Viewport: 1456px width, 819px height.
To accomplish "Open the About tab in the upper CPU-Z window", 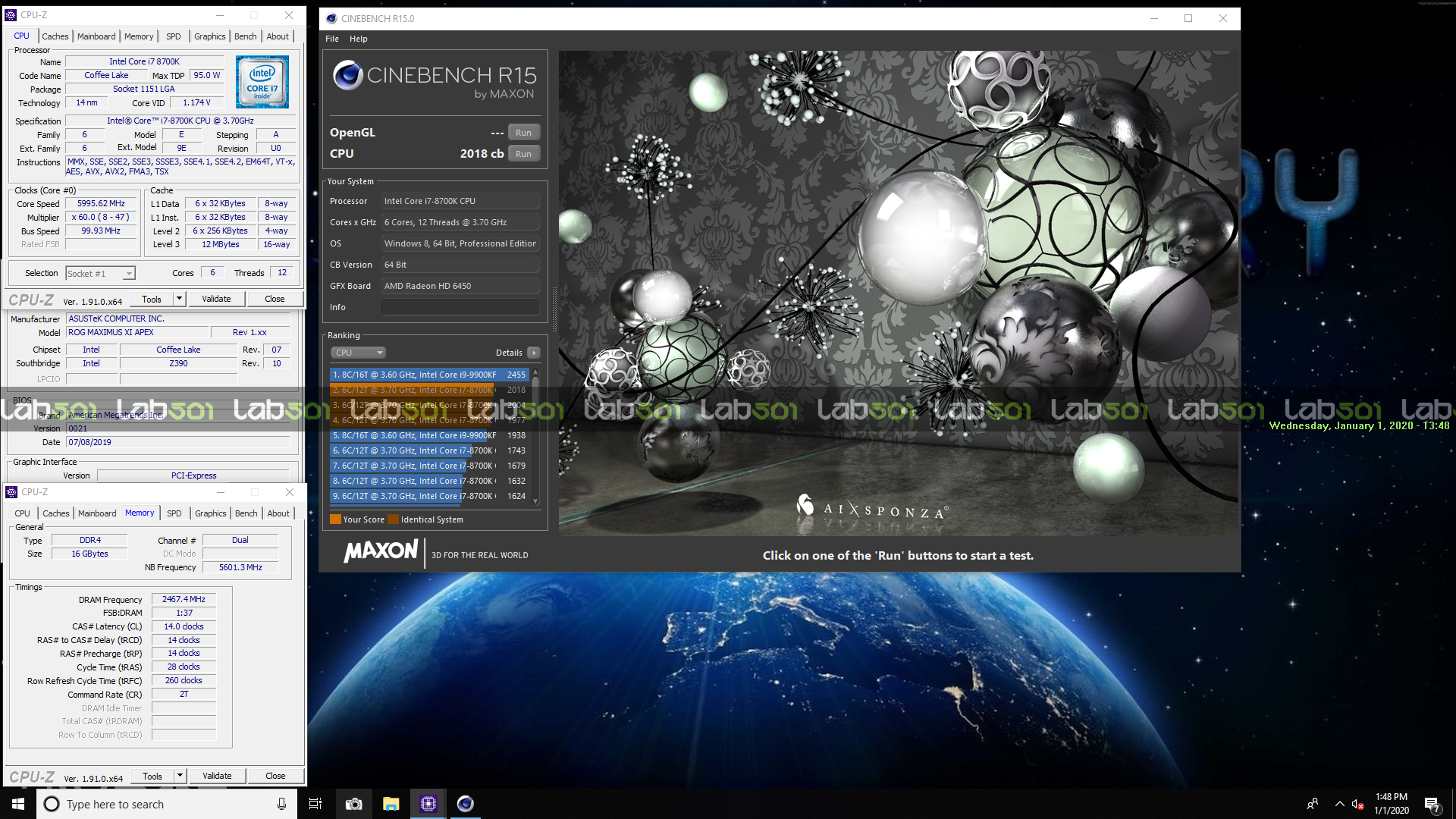I will pos(278,36).
